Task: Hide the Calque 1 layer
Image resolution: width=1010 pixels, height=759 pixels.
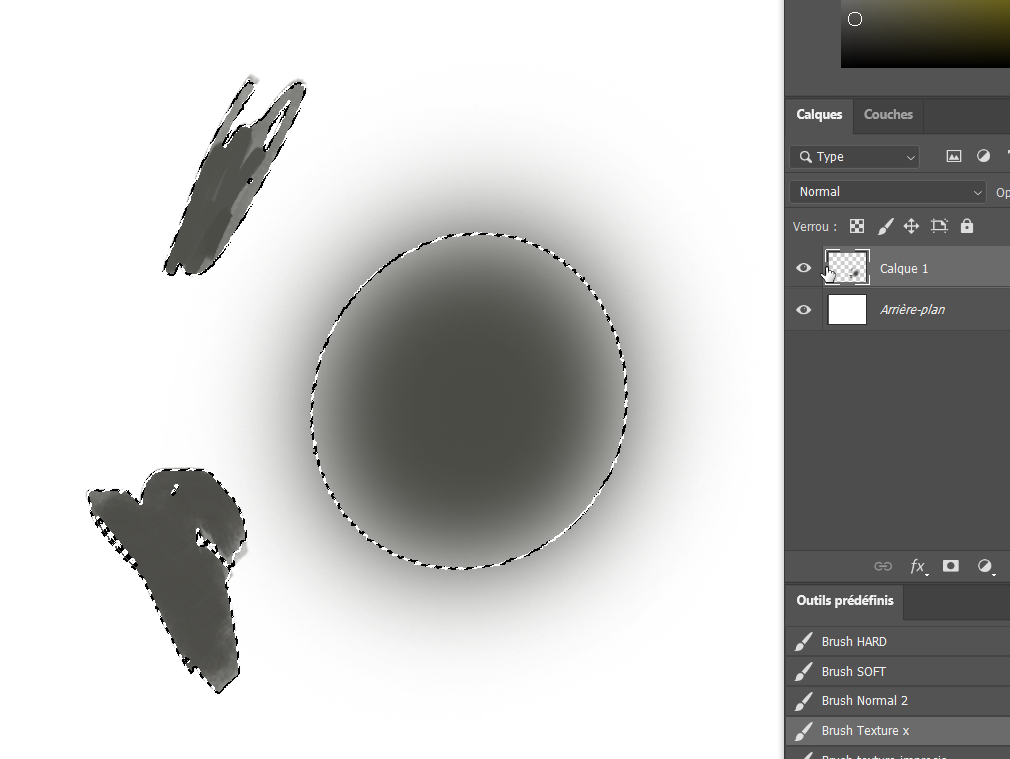Action: click(803, 268)
